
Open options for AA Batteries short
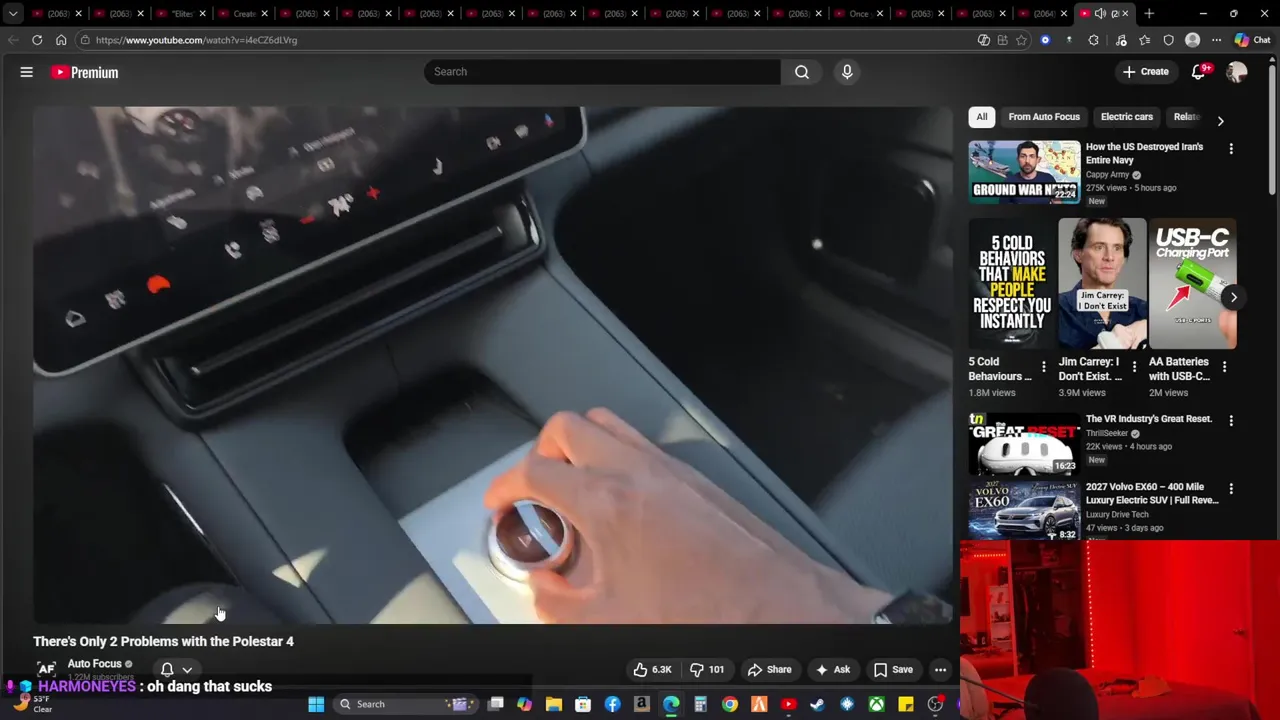[1224, 367]
